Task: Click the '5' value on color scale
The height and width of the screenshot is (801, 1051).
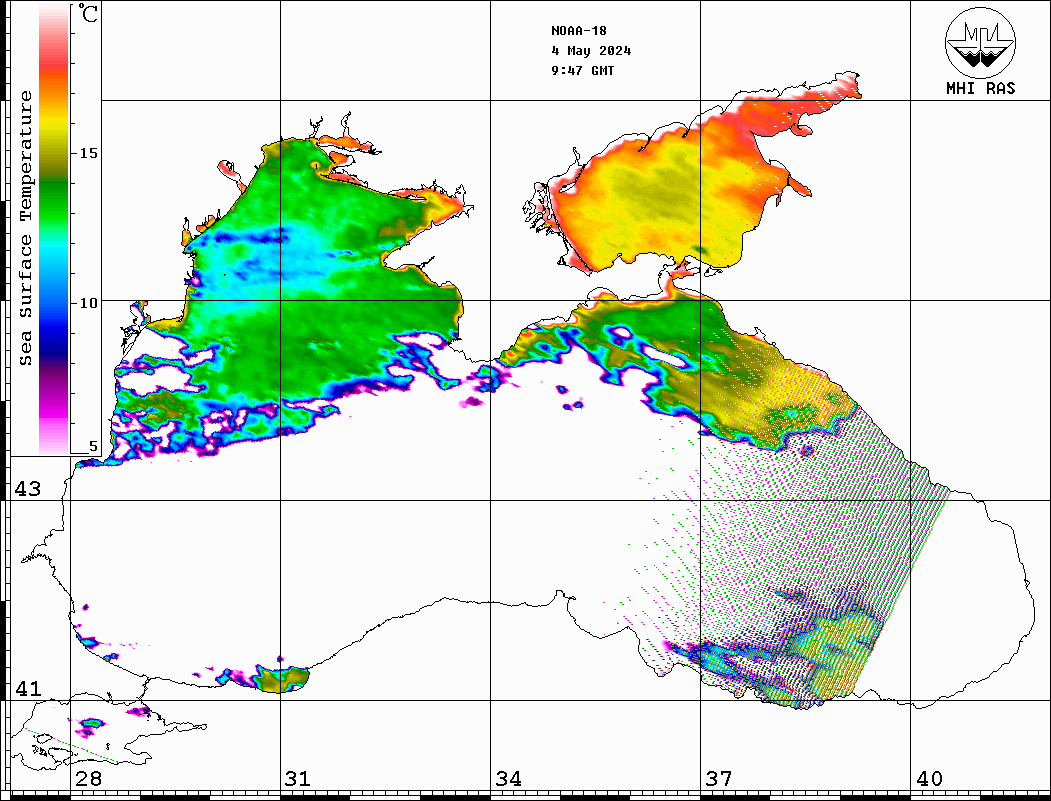Action: click(93, 446)
